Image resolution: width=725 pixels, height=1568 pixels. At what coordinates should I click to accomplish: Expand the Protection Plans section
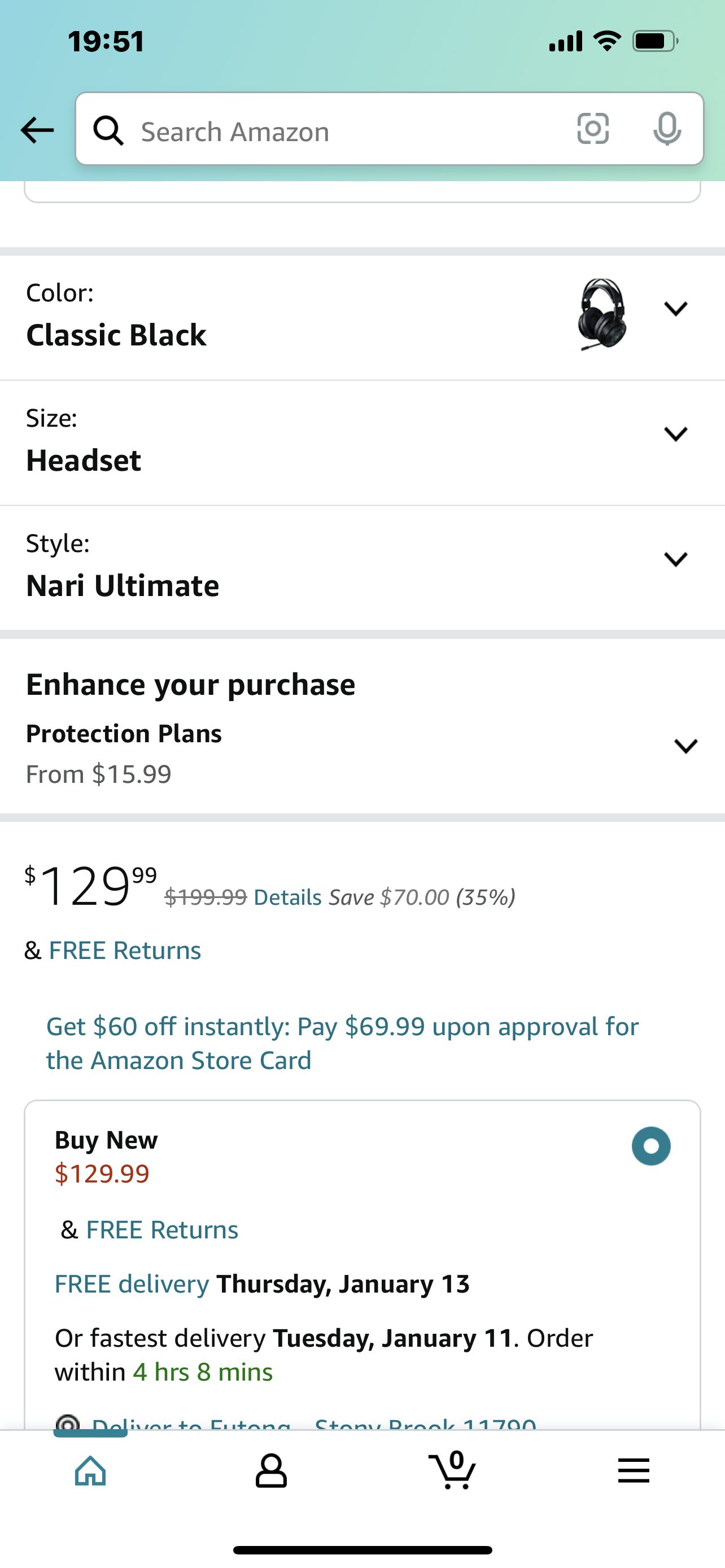click(x=685, y=746)
